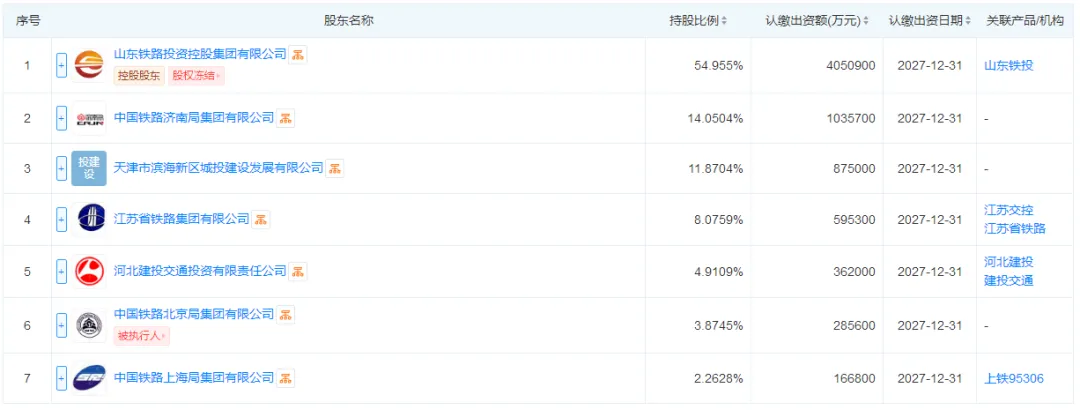
Task: Expand row 1 with the plus button
Action: (x=61, y=66)
